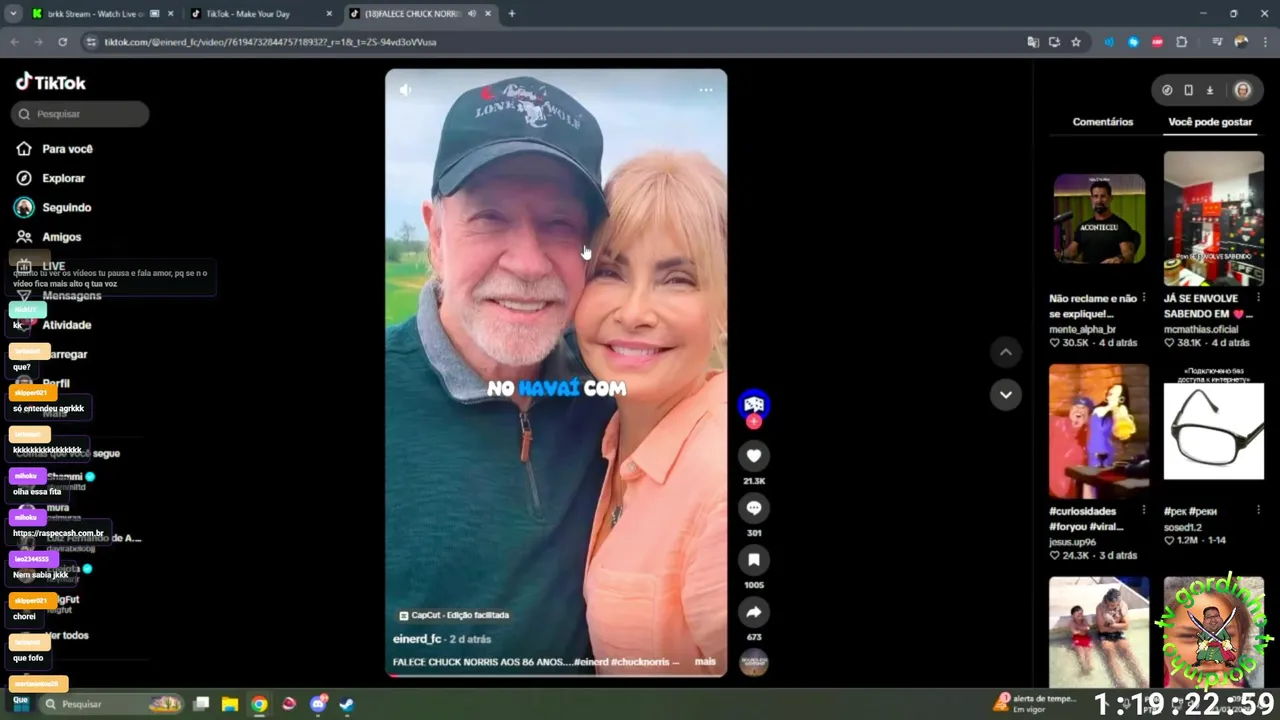Go to next video with down chevron

coord(1006,394)
